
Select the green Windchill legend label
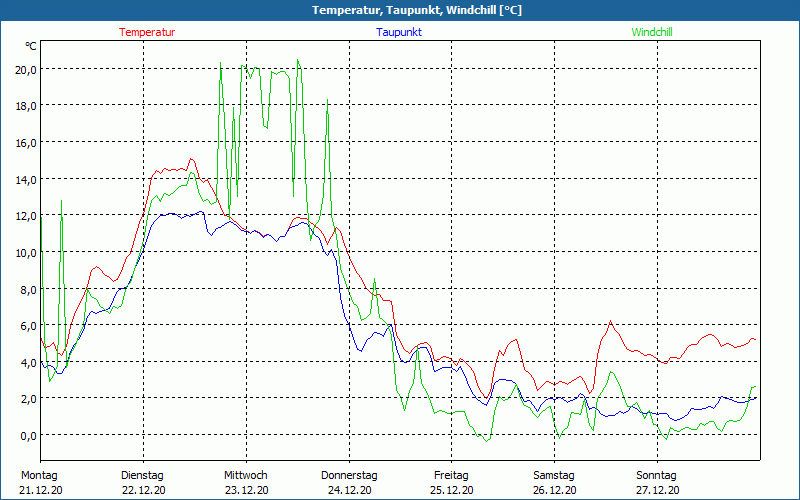tap(652, 32)
